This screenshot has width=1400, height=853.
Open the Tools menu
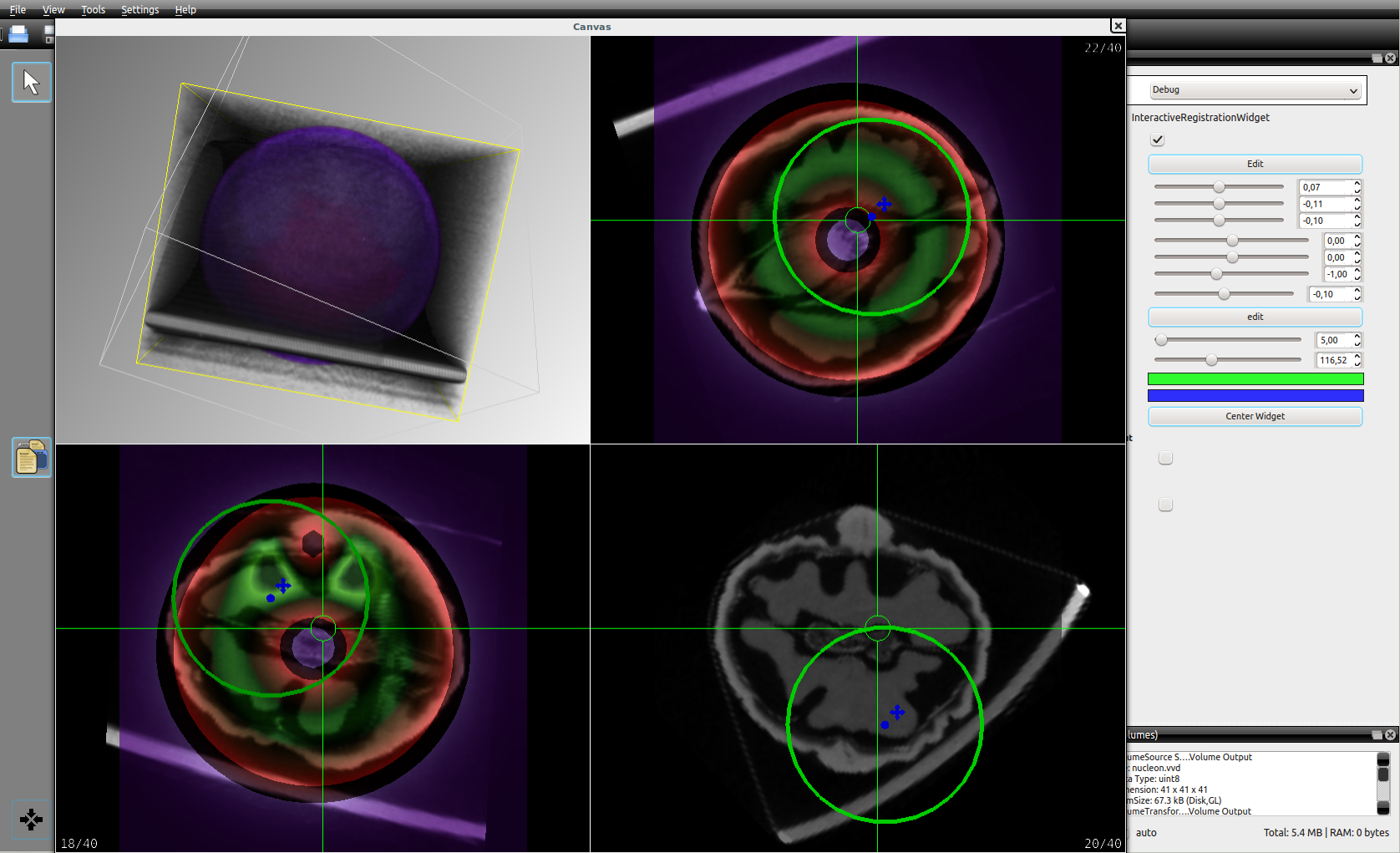tap(93, 10)
